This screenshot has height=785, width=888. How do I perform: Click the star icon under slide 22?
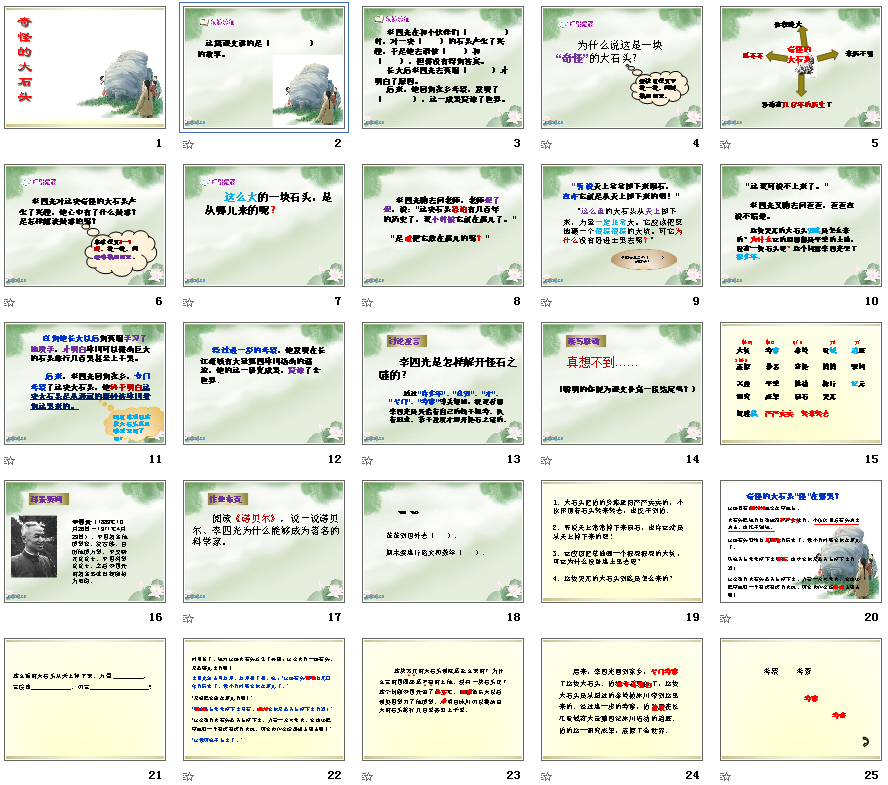[187, 776]
